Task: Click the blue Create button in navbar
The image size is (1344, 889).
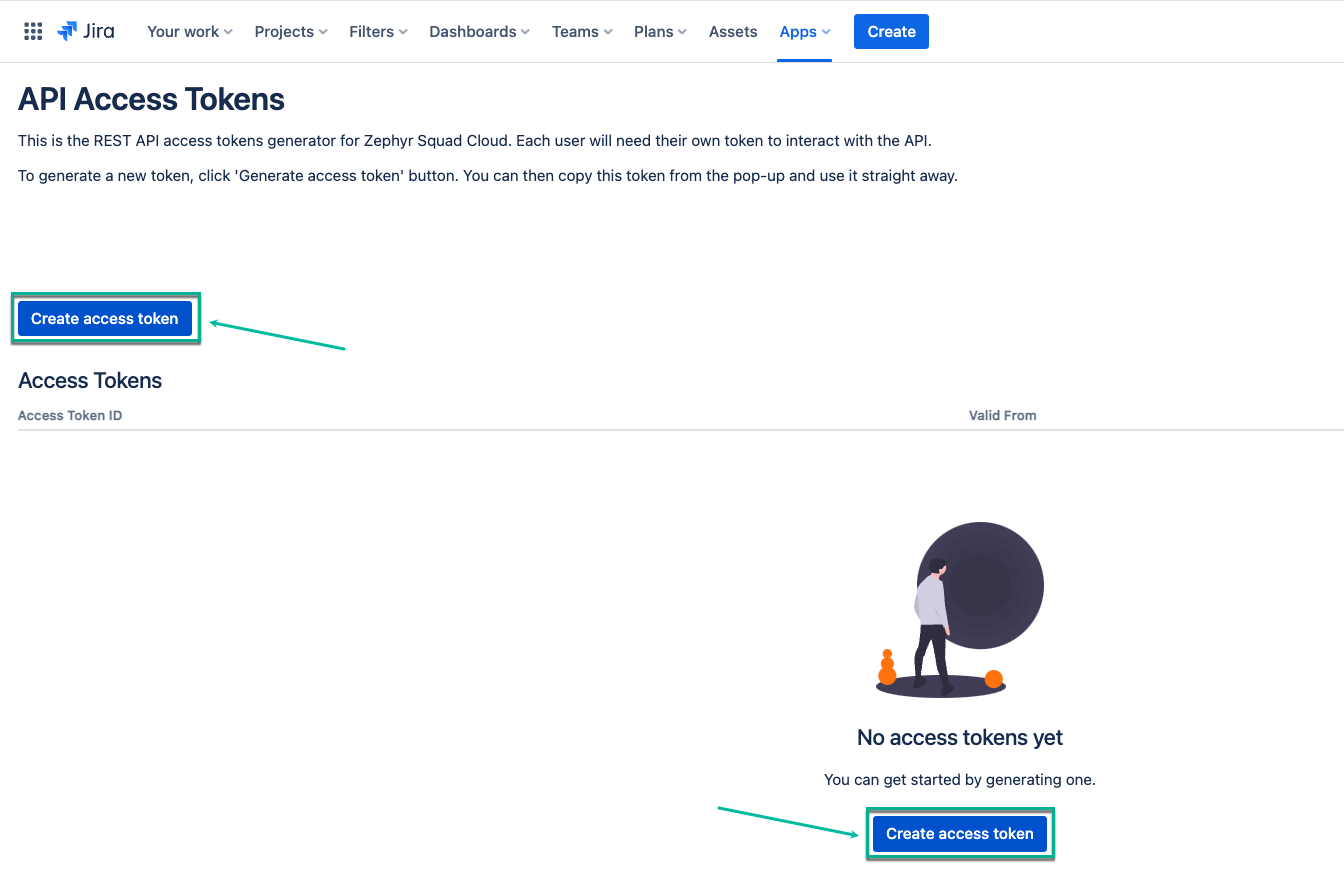Action: tap(890, 31)
